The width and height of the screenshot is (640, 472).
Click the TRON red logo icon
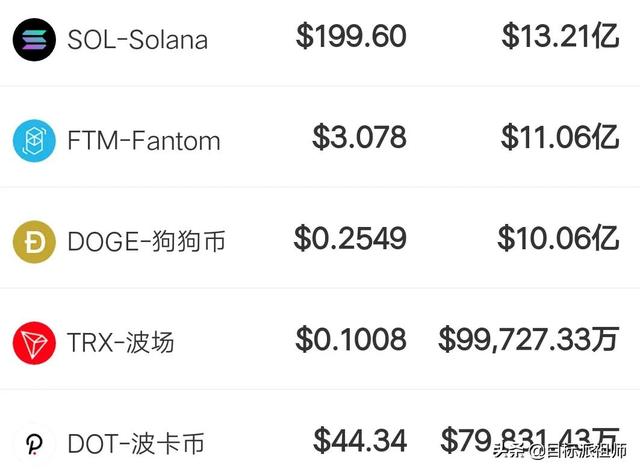point(35,342)
